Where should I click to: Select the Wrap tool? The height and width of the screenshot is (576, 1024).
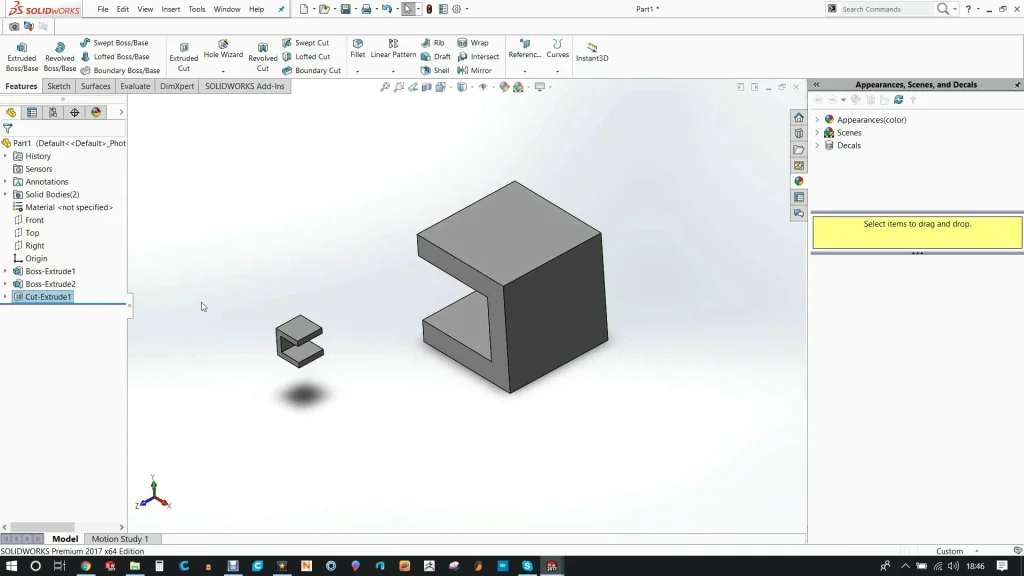473,42
